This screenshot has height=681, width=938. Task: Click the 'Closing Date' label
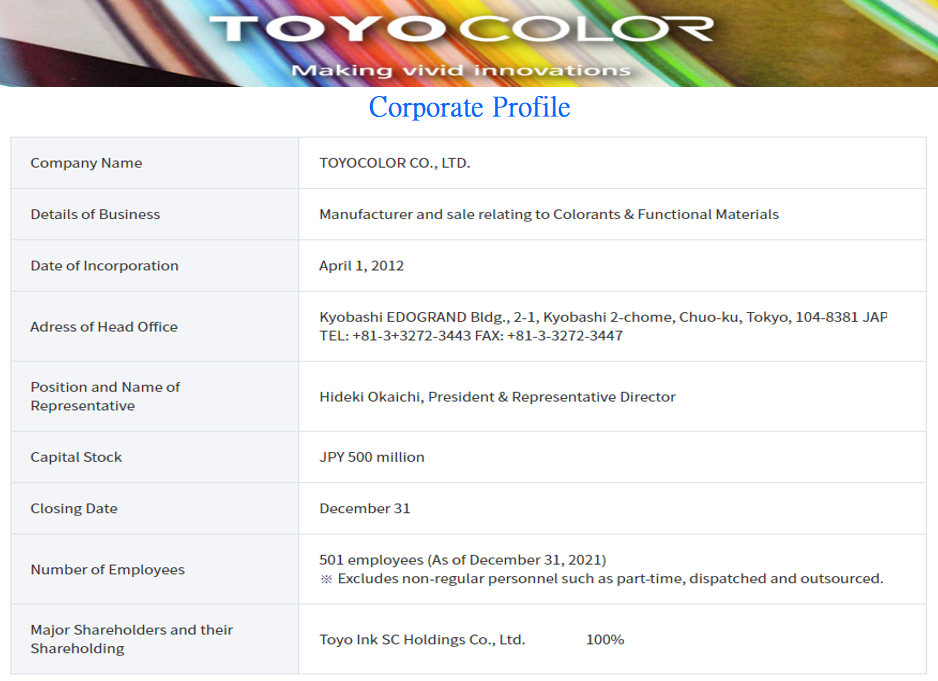74,509
